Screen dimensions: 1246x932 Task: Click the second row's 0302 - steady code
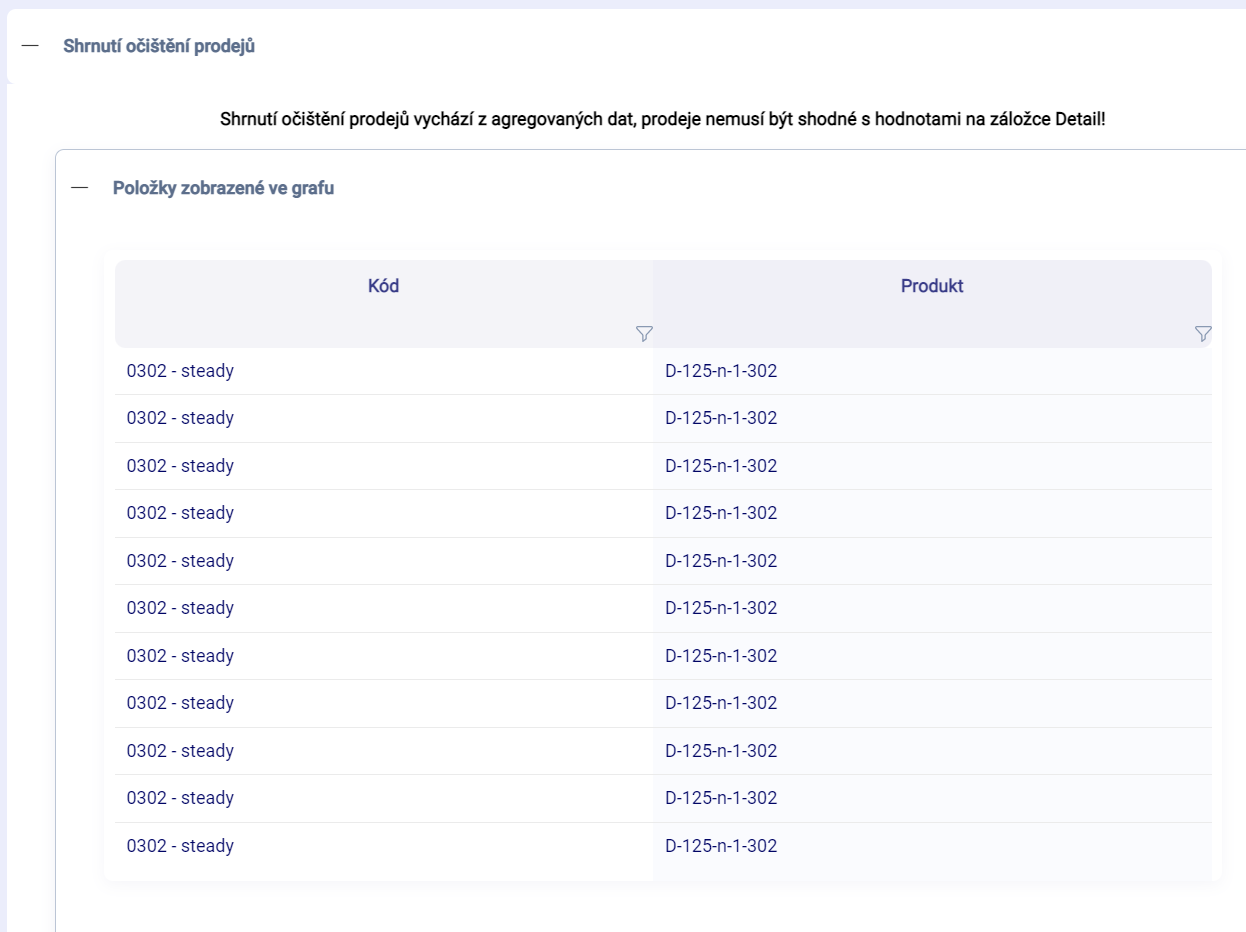[x=180, y=418]
